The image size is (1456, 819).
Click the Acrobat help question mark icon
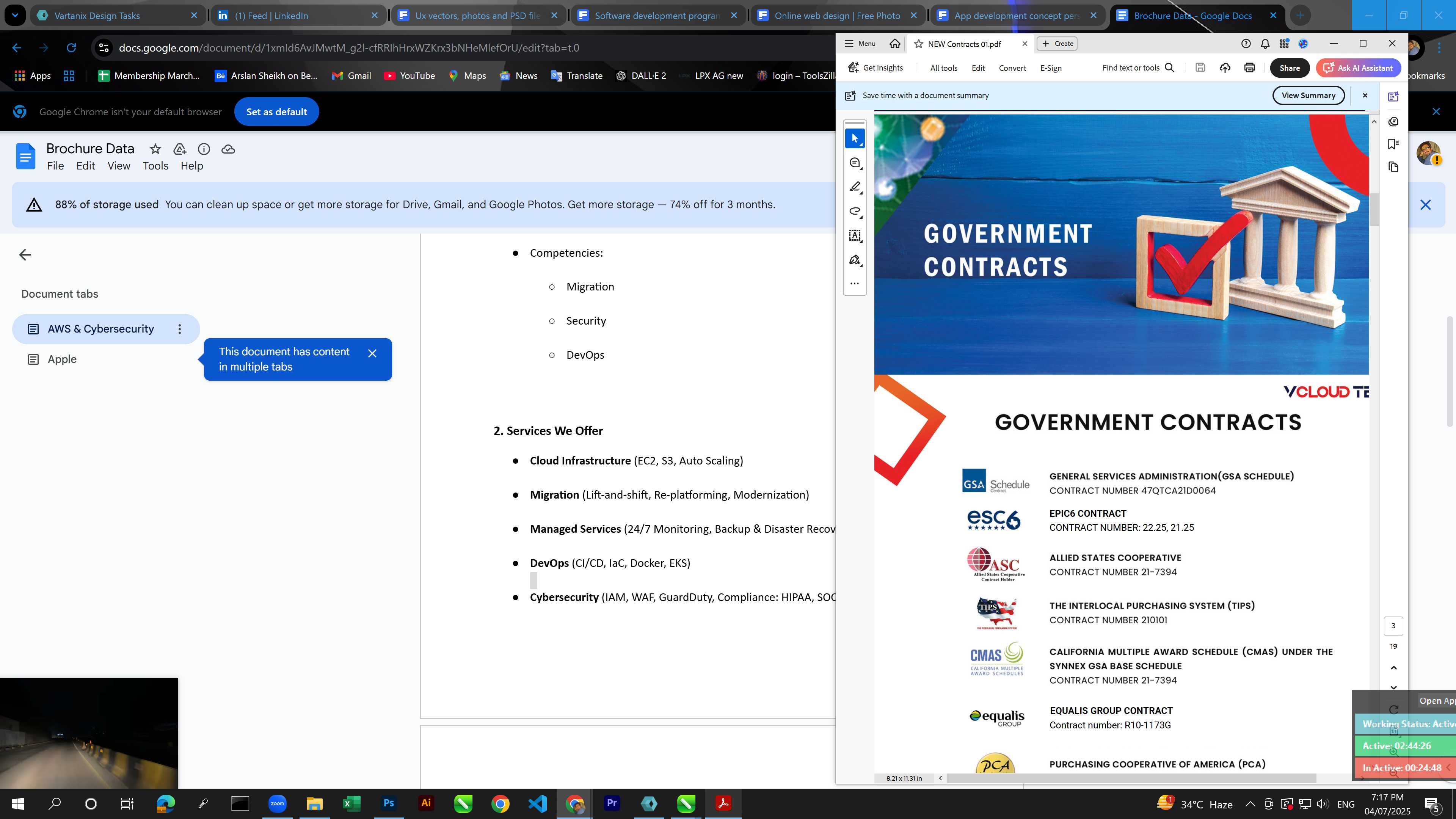(x=1246, y=44)
